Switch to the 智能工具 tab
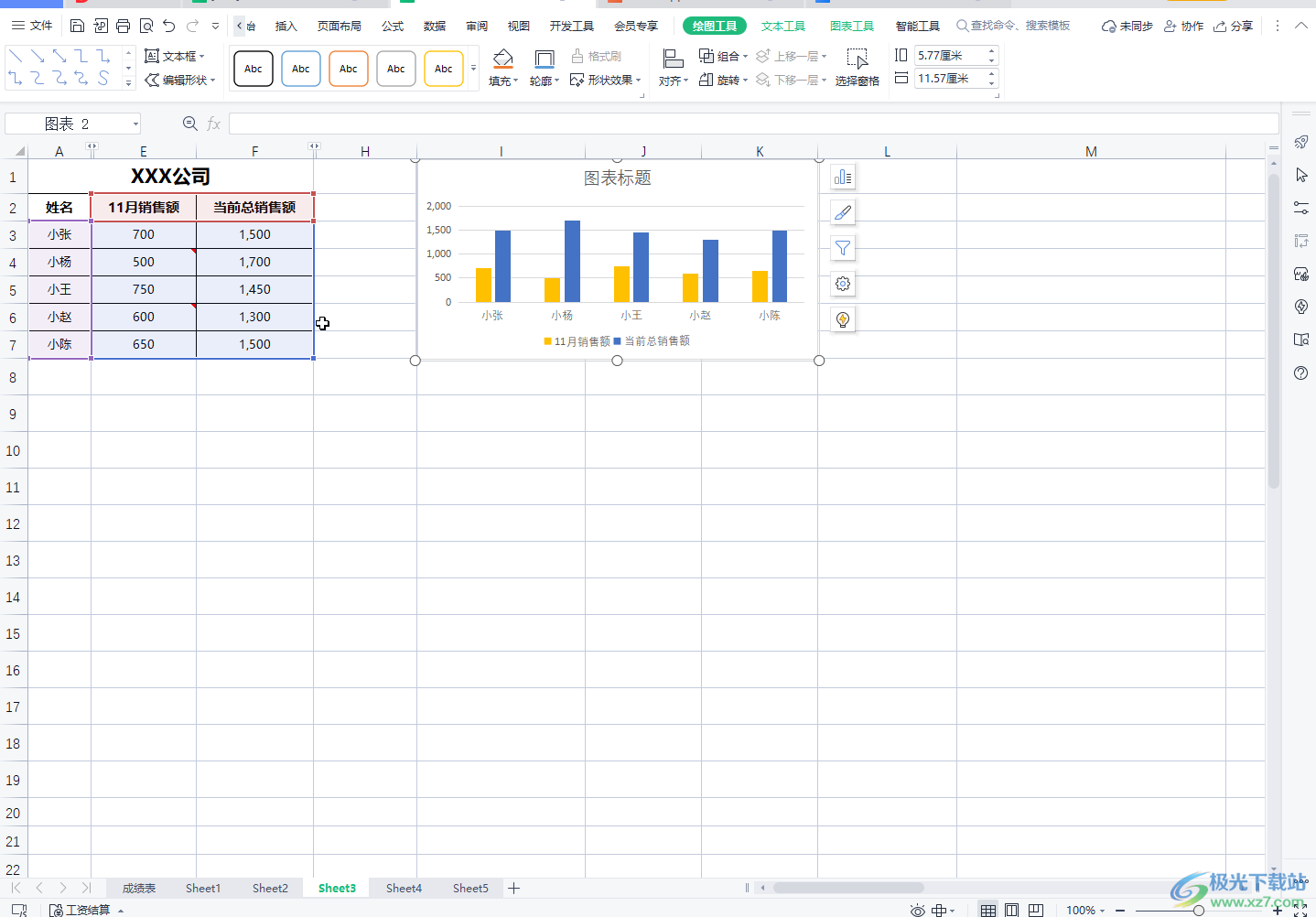 (918, 26)
